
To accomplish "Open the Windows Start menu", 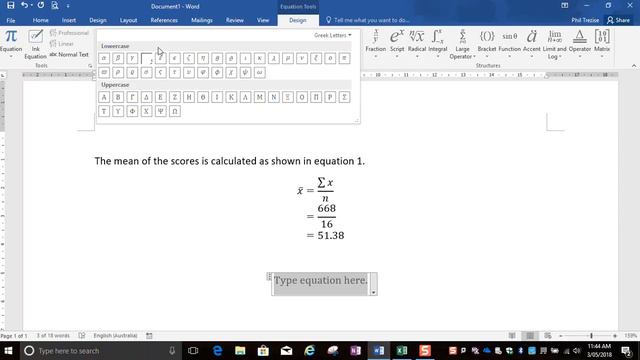I will point(8,351).
